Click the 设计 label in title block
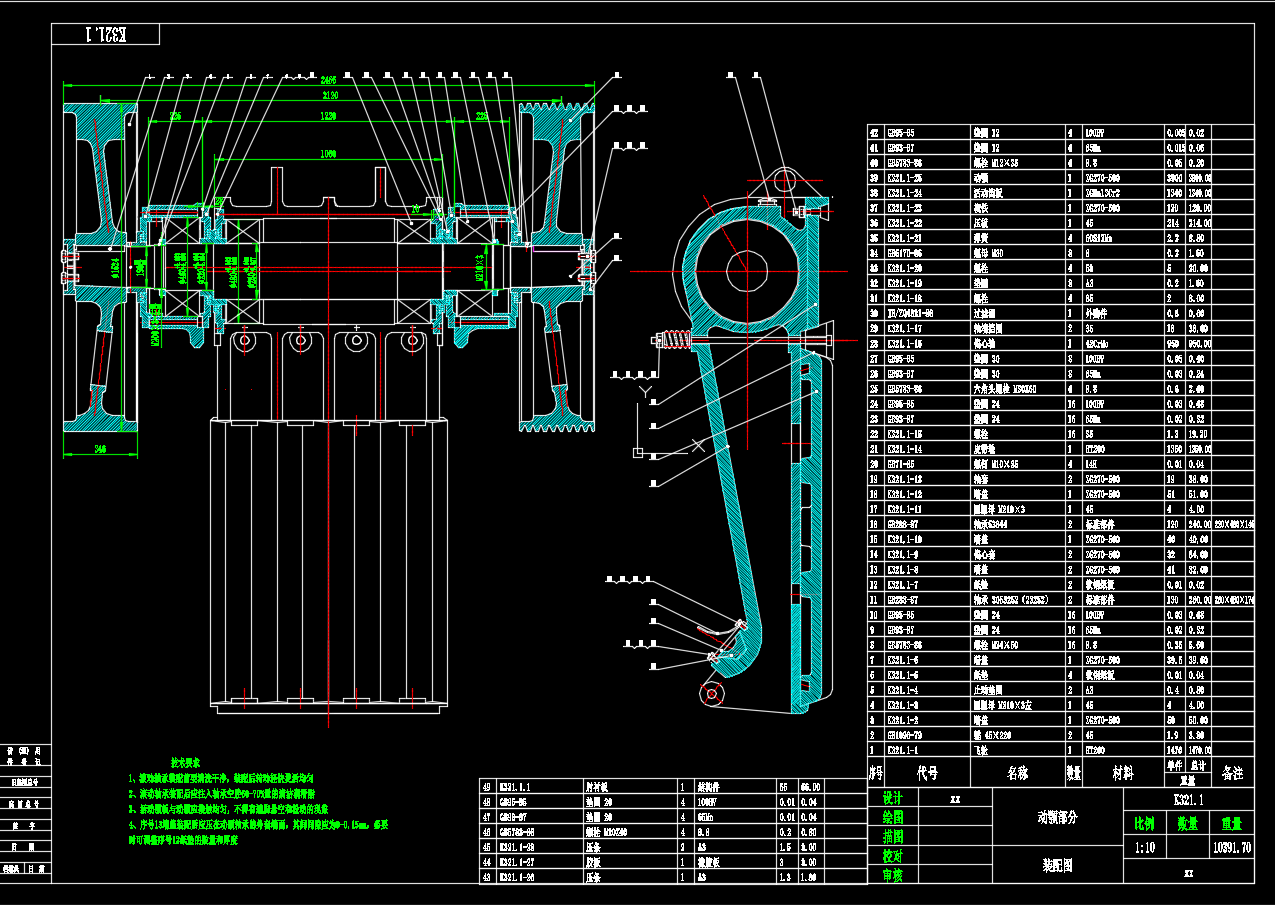This screenshot has width=1275, height=905. (x=892, y=799)
